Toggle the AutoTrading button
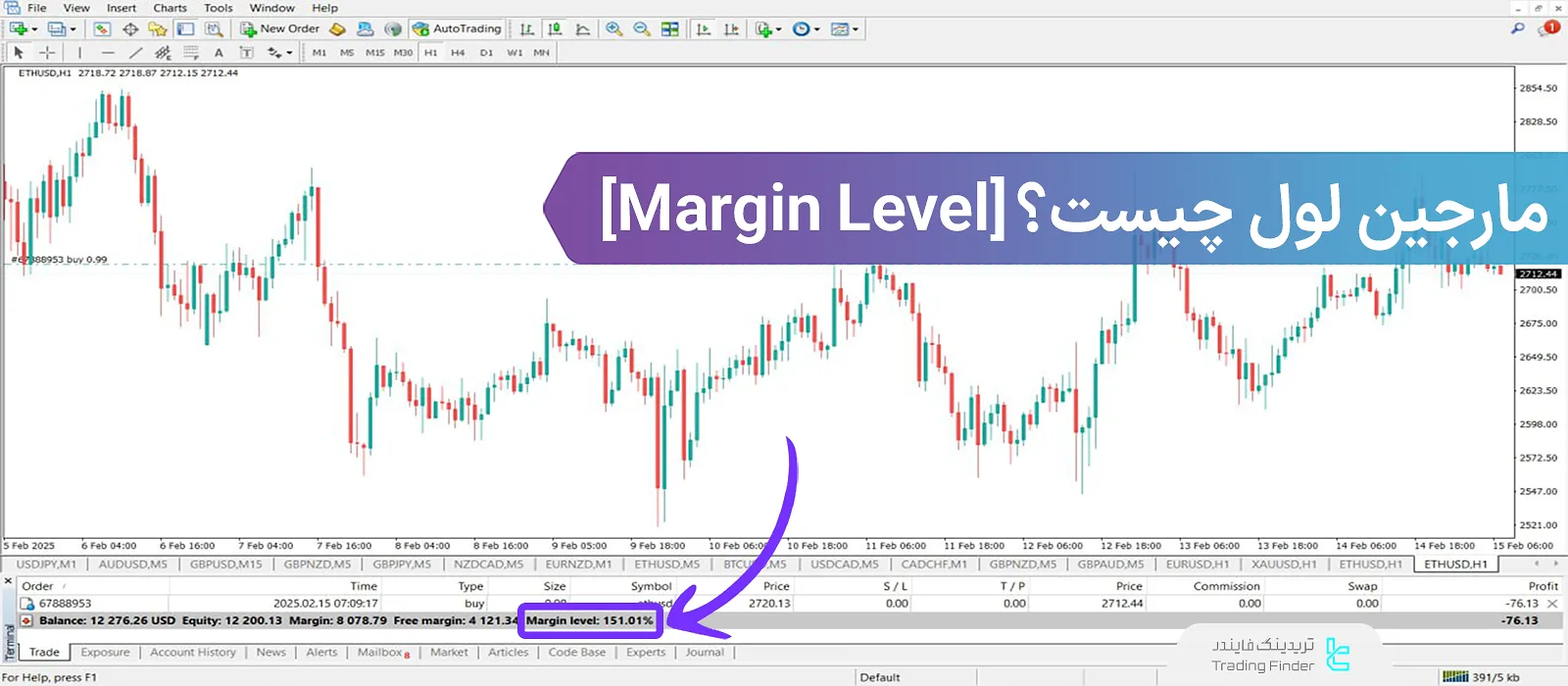 457,29
